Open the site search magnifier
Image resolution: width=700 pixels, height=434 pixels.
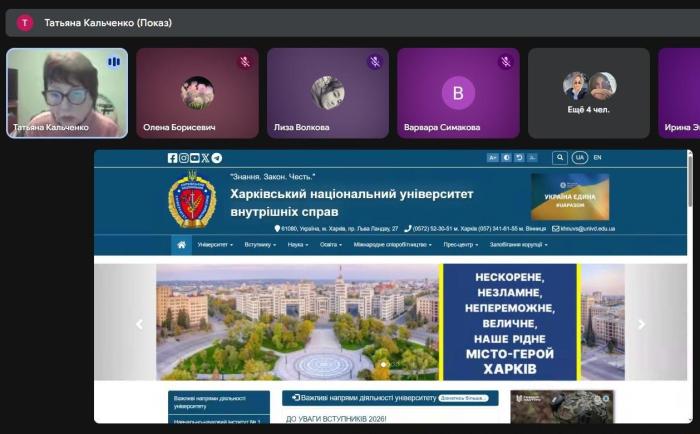pyautogui.click(x=560, y=158)
